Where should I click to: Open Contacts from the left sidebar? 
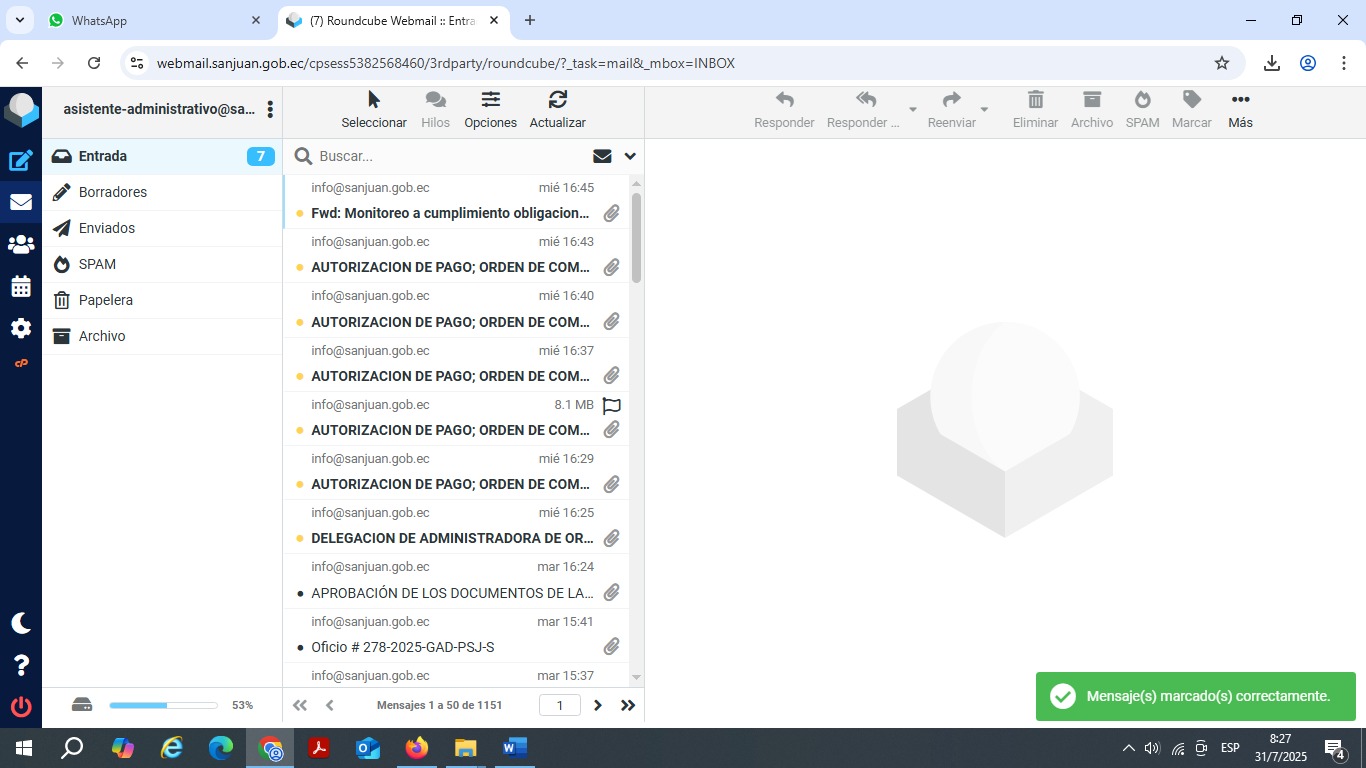pyautogui.click(x=21, y=244)
